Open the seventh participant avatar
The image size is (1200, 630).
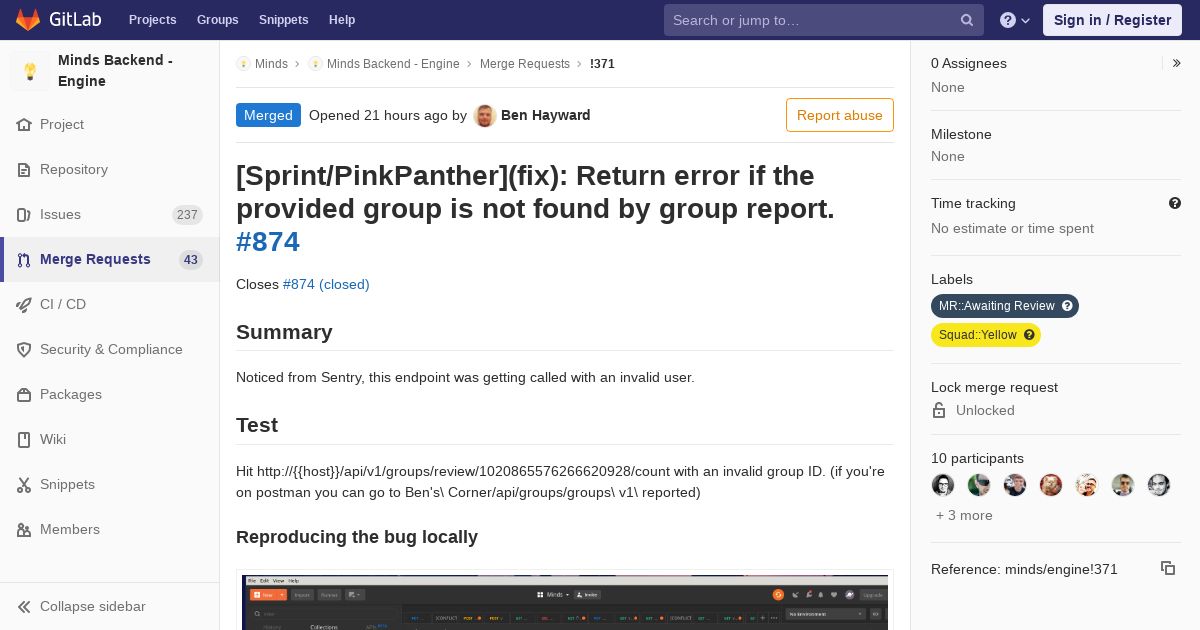[1159, 485]
